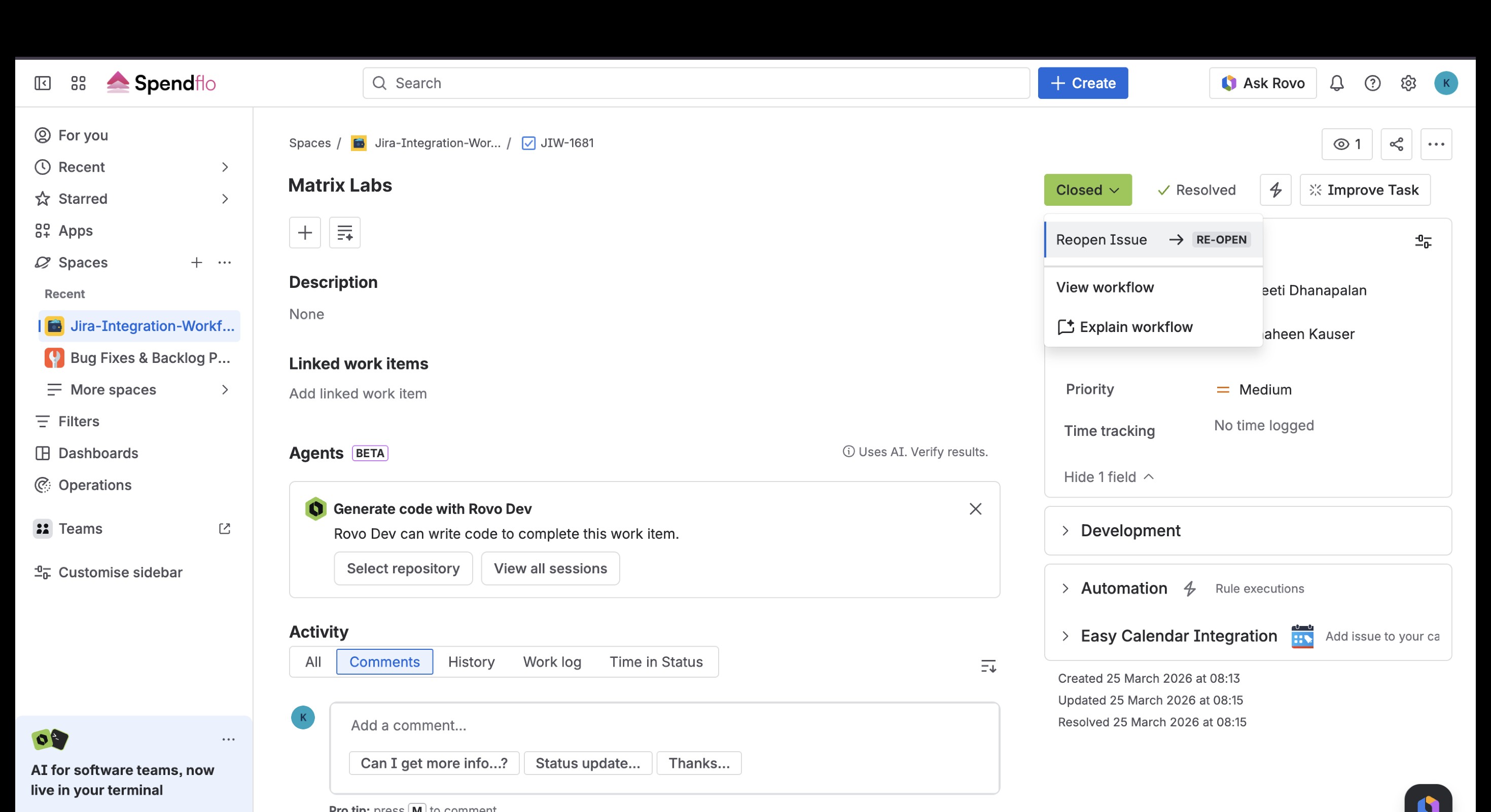
Task: Open settings gear icon
Action: point(1408,83)
